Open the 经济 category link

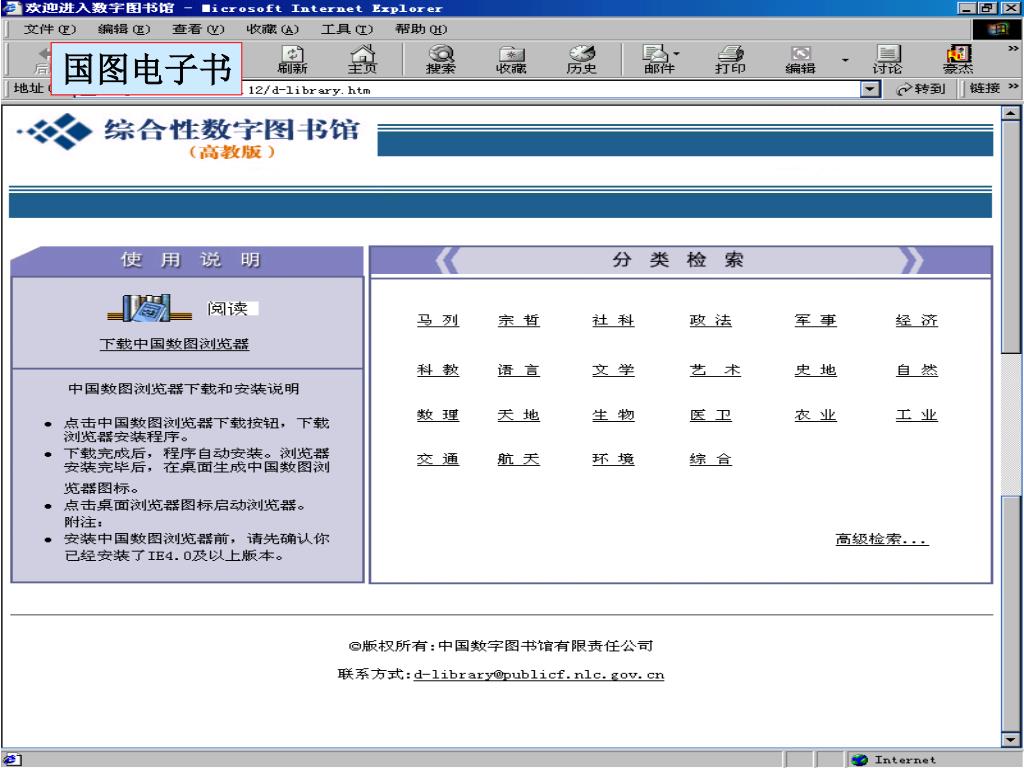tap(916, 320)
